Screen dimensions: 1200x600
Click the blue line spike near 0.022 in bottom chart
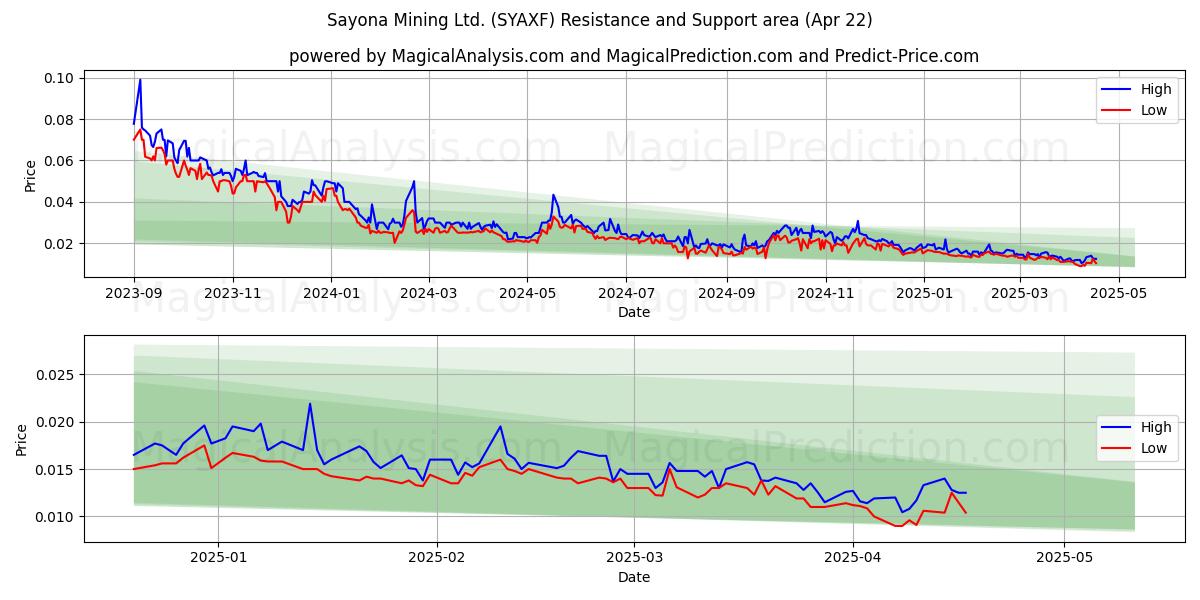point(310,404)
